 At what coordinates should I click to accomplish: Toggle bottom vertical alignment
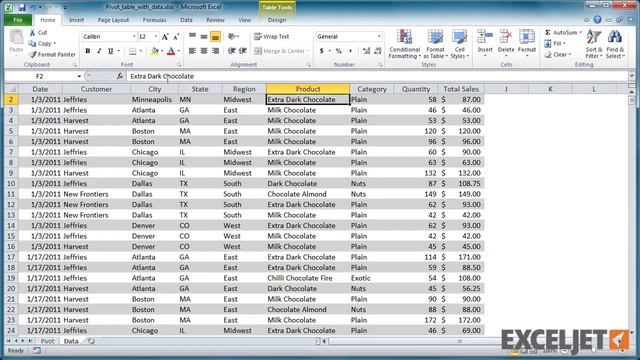(x=216, y=36)
